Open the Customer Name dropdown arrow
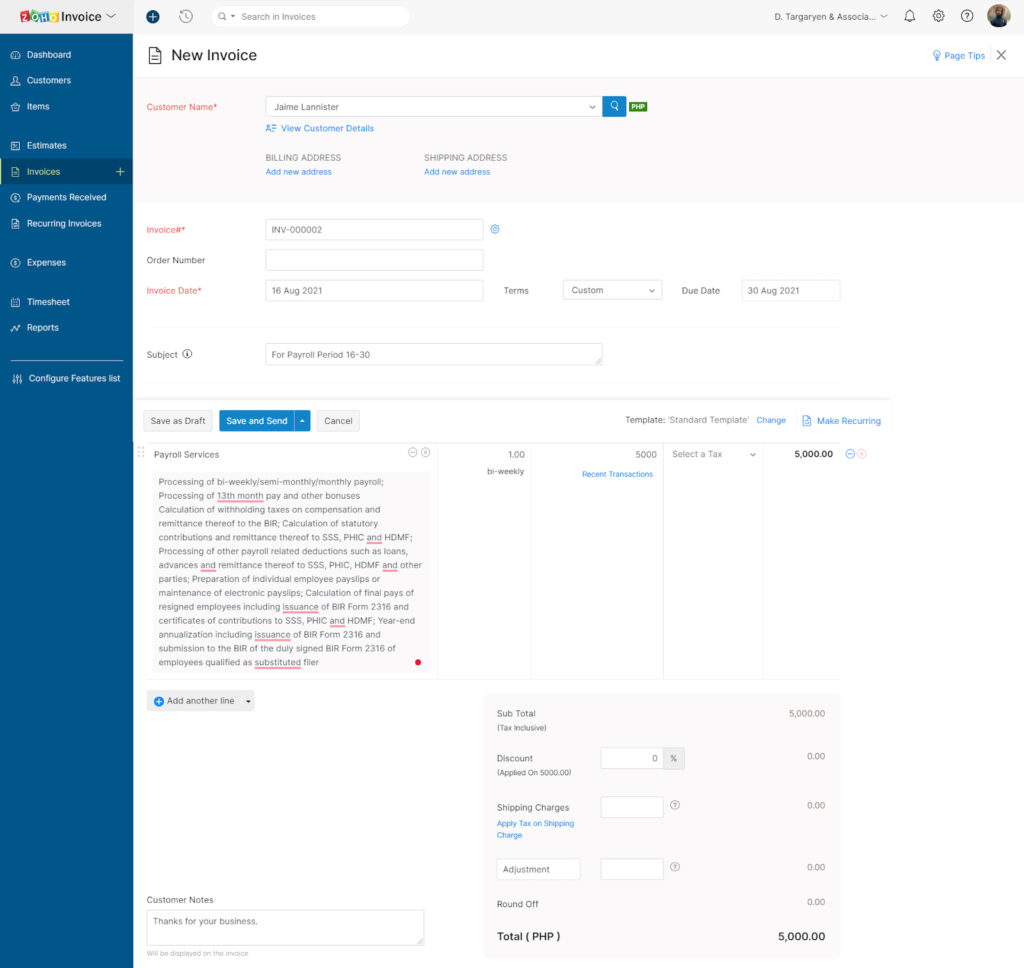This screenshot has width=1024, height=968. [x=592, y=105]
